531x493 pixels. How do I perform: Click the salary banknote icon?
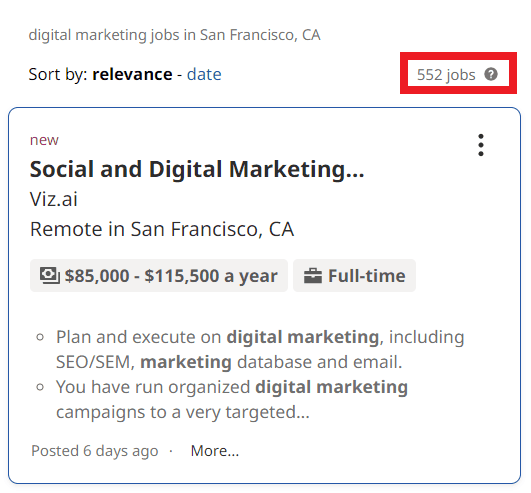point(50,276)
